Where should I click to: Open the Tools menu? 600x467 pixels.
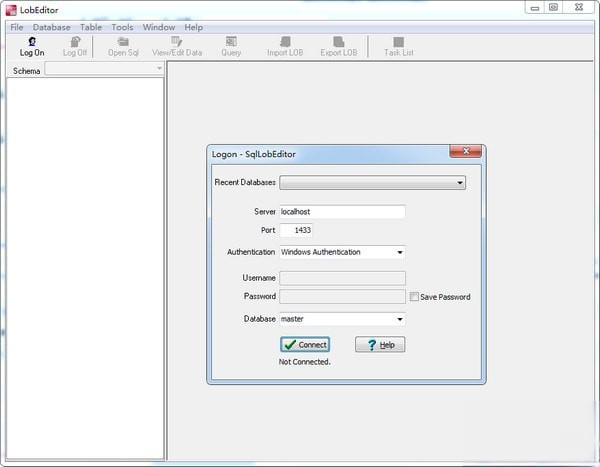122,27
